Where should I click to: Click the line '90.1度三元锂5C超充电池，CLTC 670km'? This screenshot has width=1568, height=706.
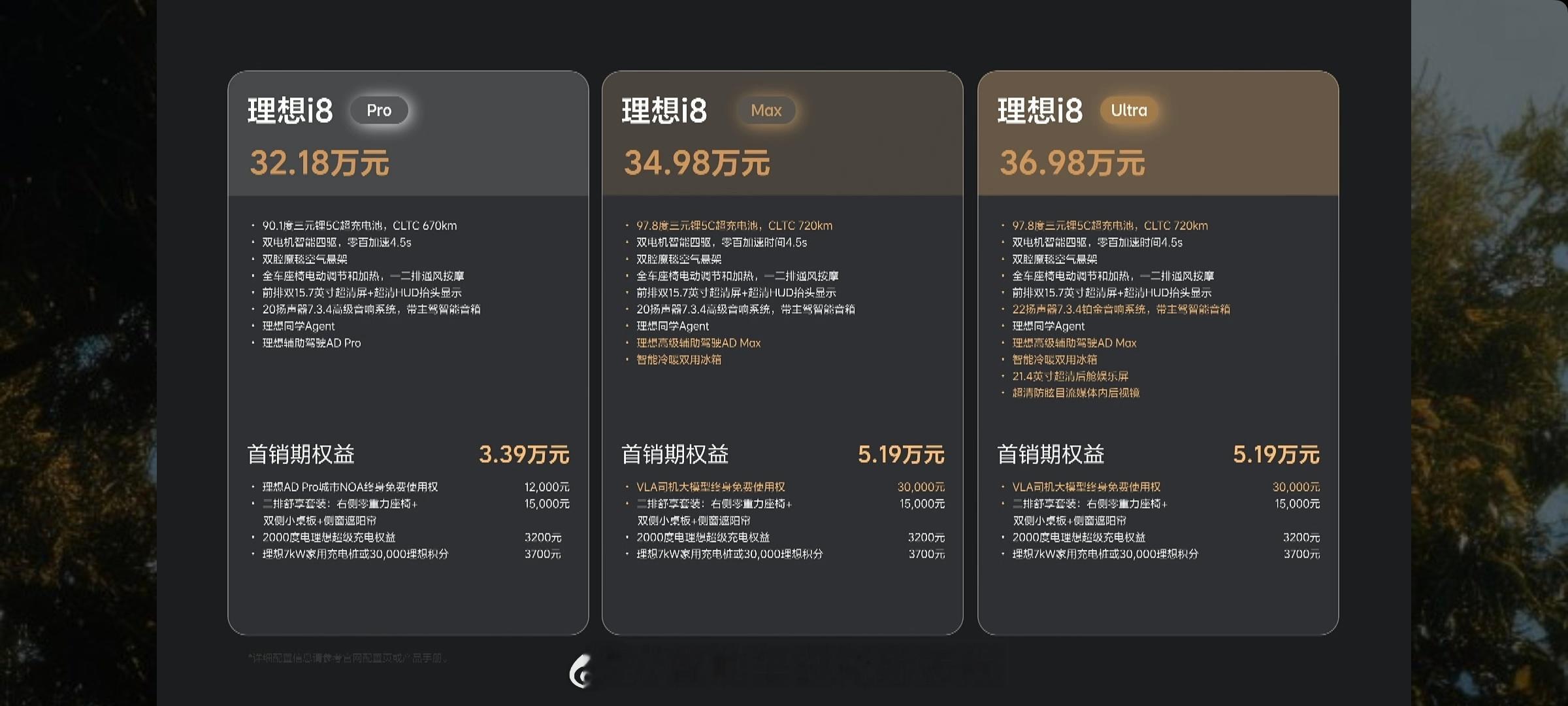pyautogui.click(x=359, y=226)
